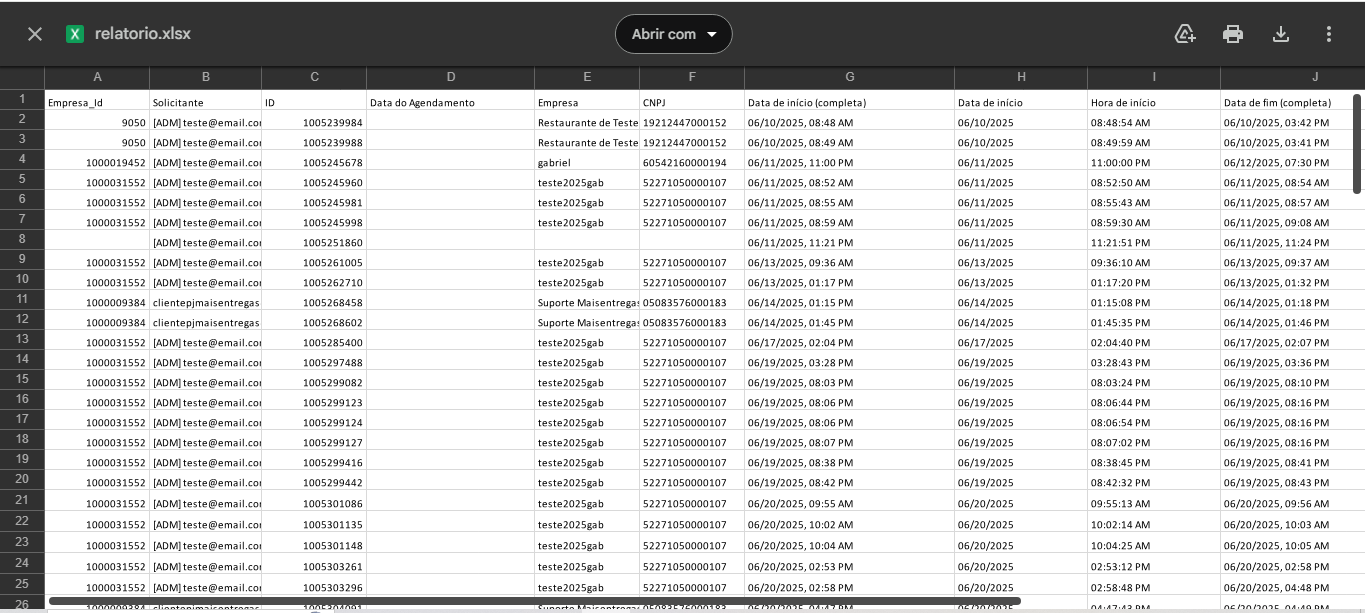Open the Add to Drive icon

tap(1185, 34)
